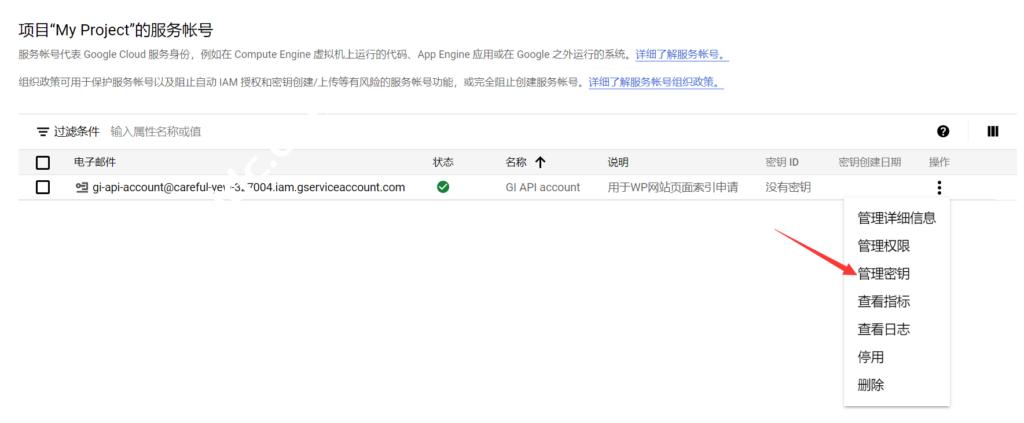Click the 操作 column header

939,162
